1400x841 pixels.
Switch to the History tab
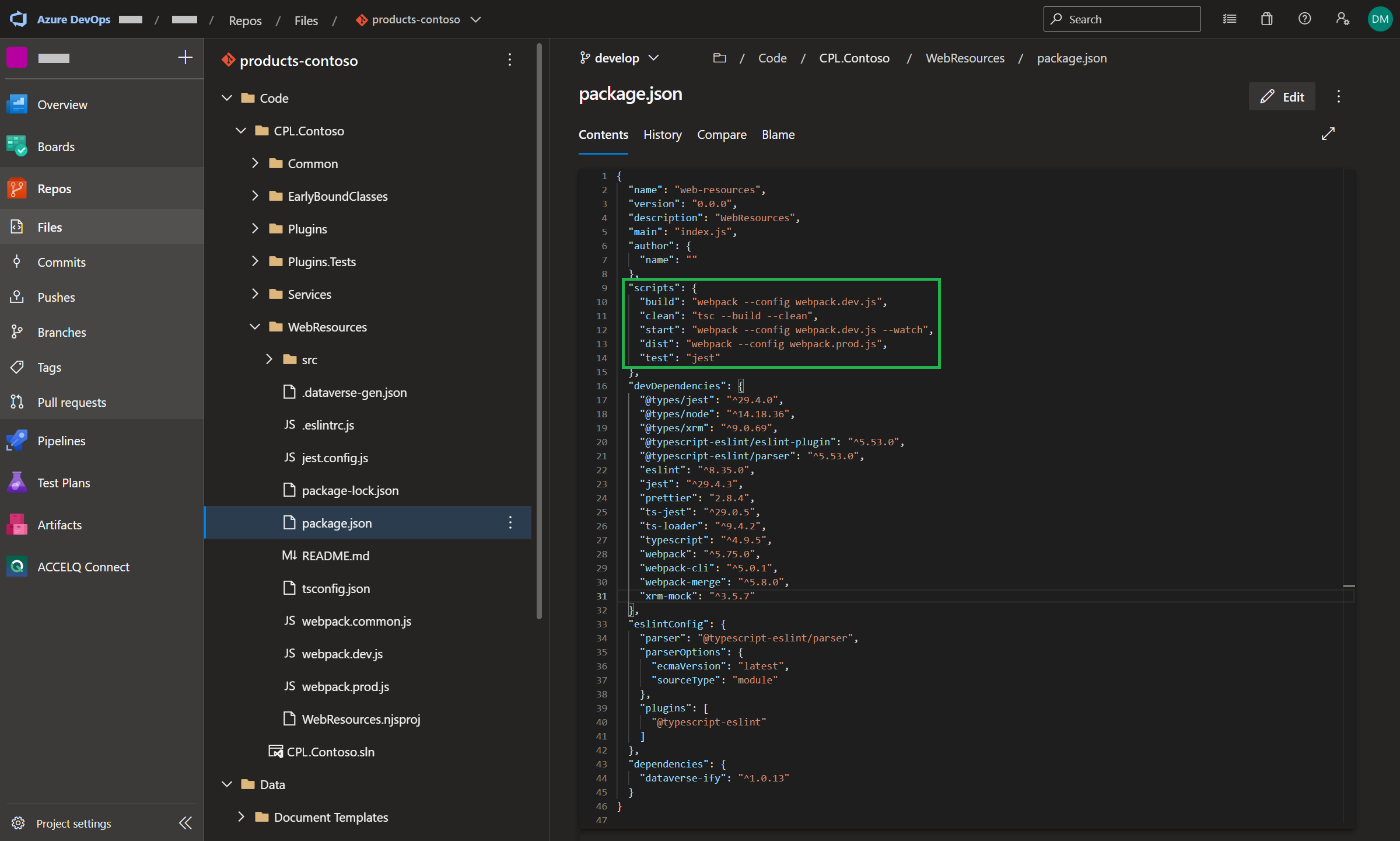pos(662,135)
